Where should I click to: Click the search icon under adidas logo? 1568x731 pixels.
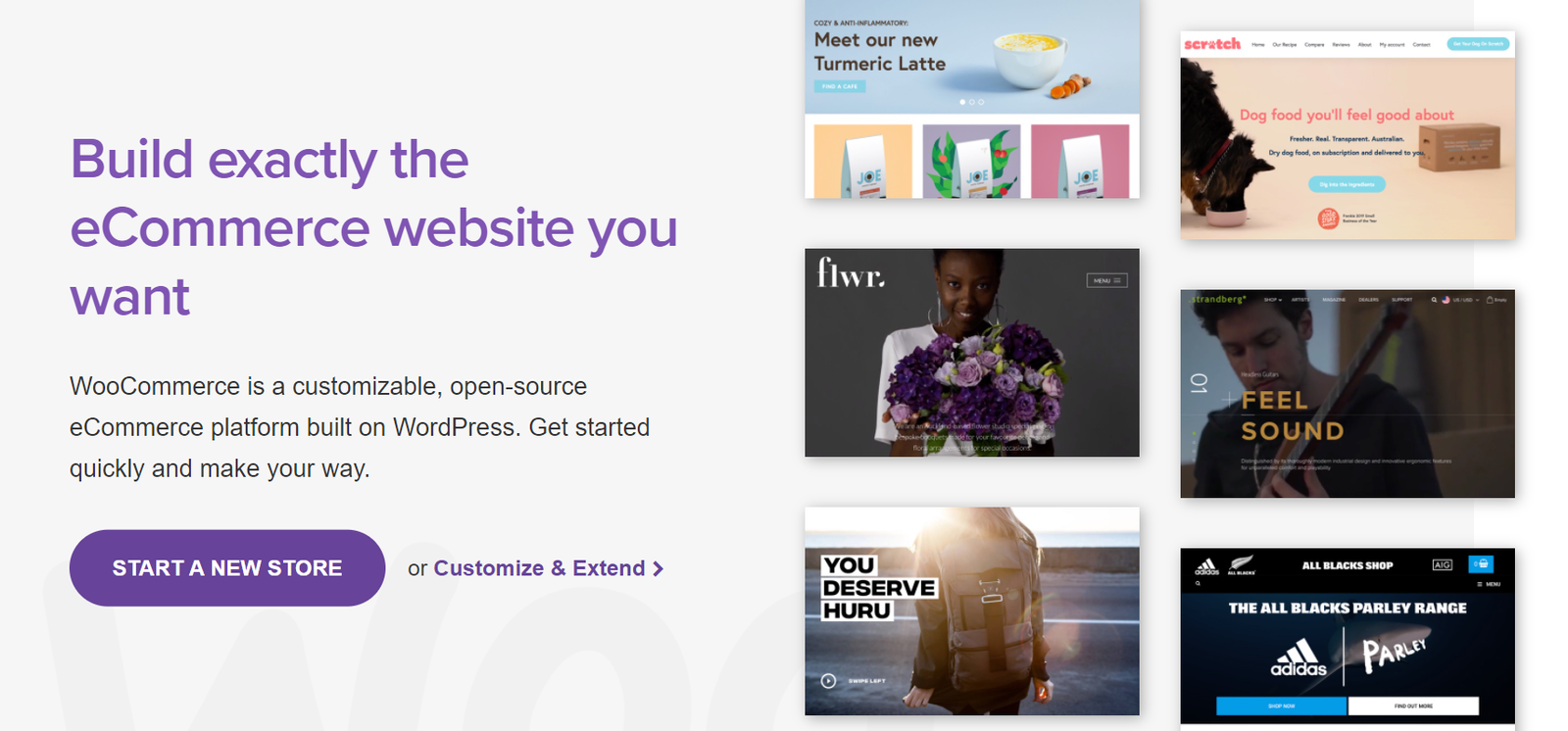coord(1198,584)
